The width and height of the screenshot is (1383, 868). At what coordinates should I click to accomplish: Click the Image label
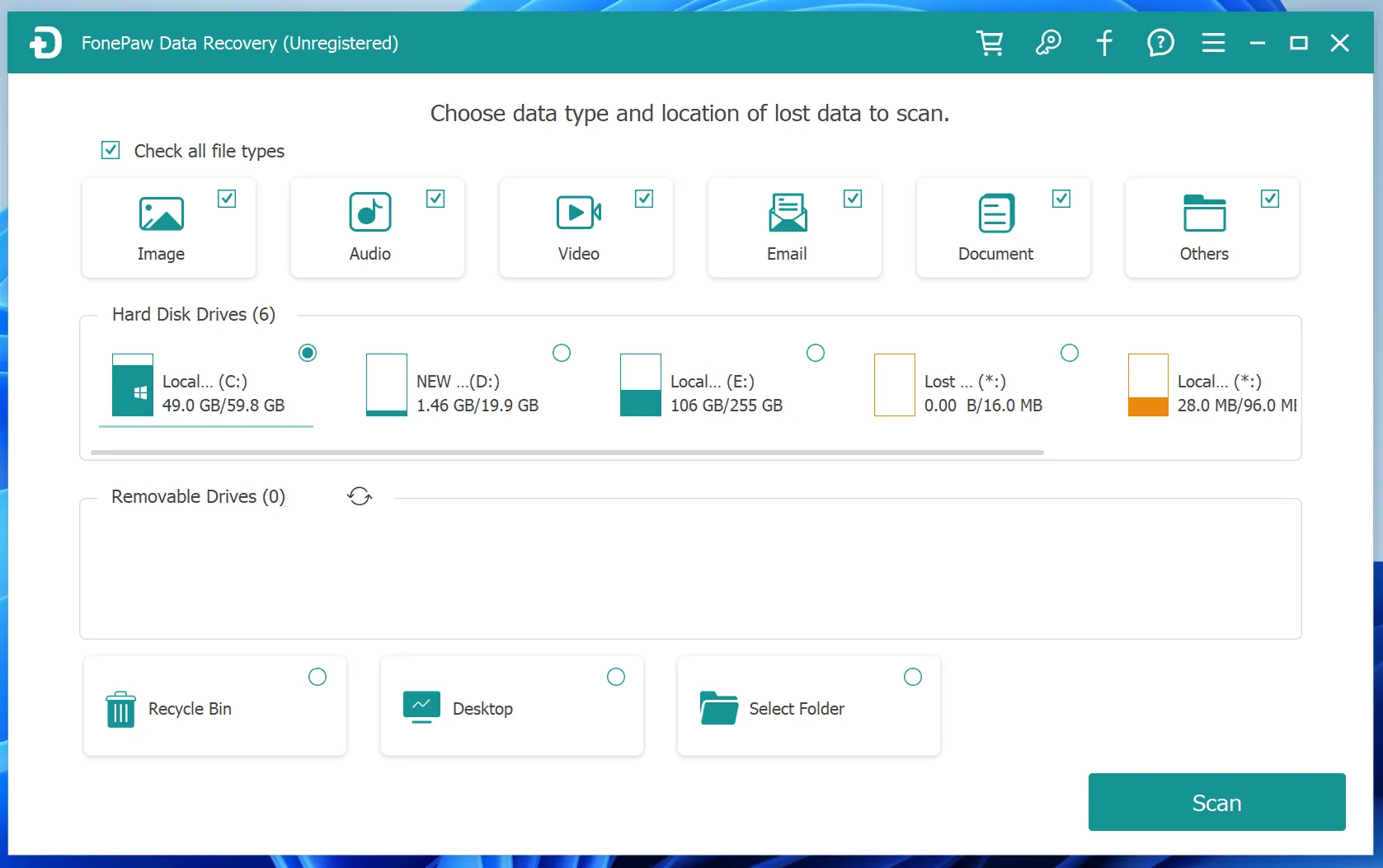(161, 254)
